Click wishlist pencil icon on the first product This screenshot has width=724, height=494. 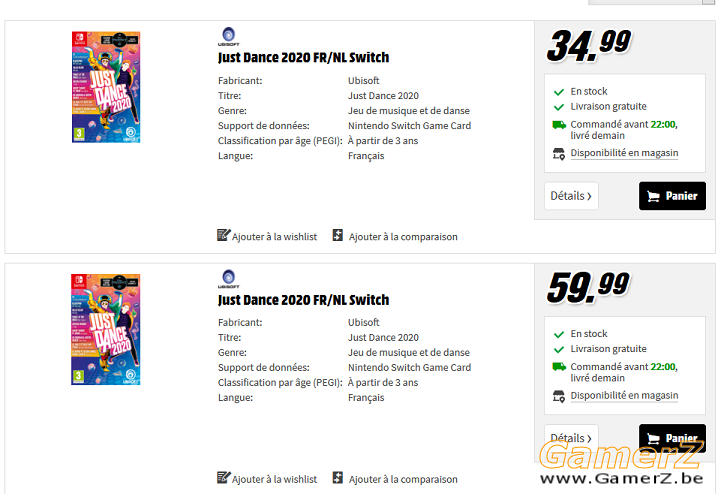tap(223, 235)
